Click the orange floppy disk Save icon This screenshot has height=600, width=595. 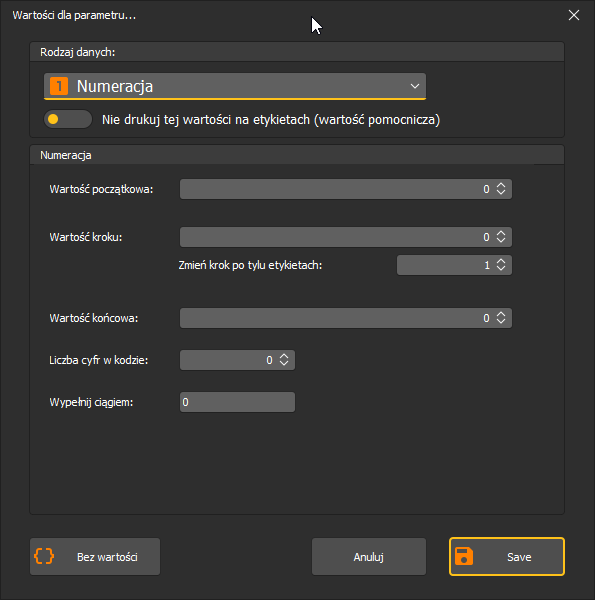[x=464, y=556]
